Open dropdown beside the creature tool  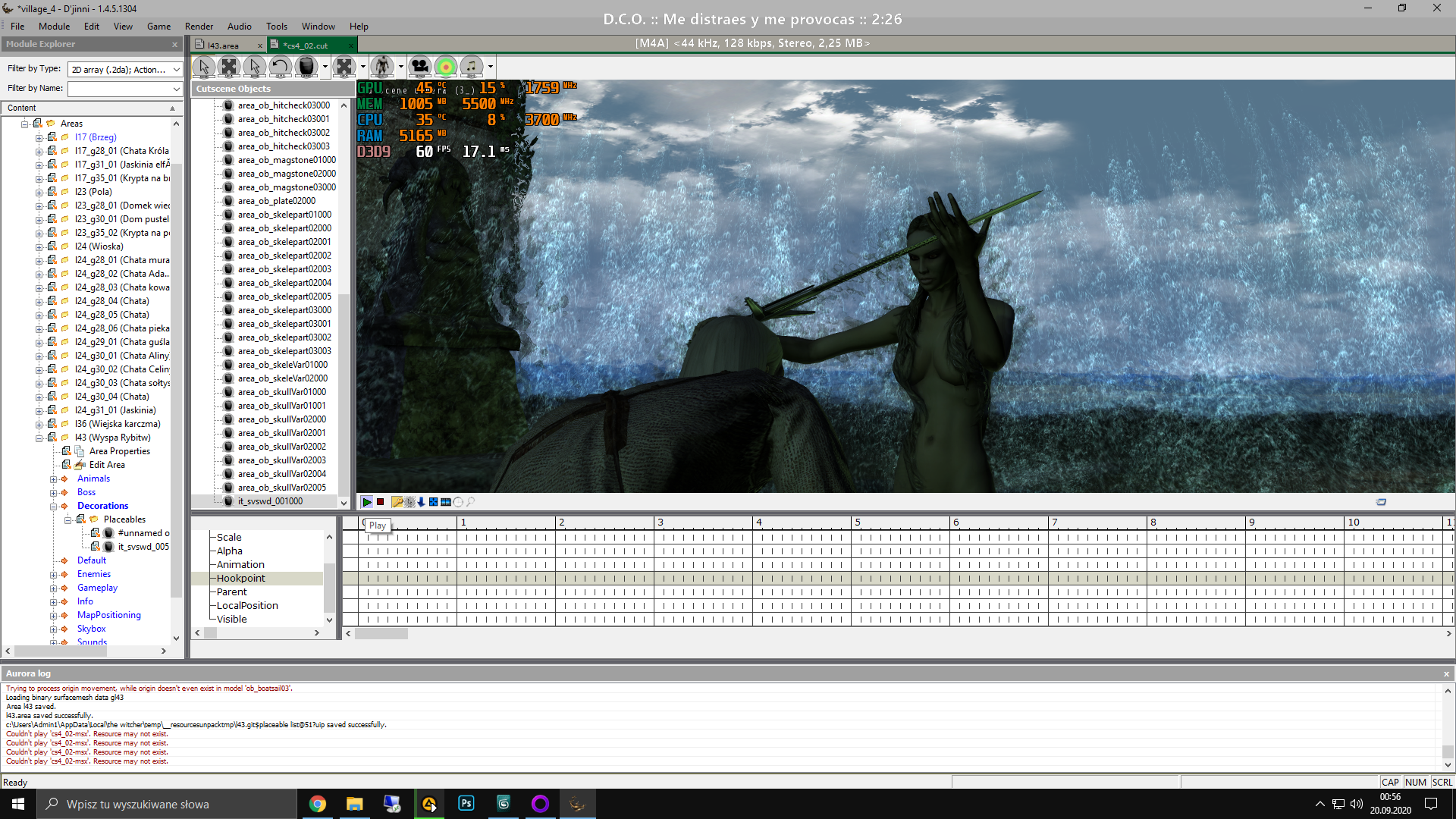[401, 67]
